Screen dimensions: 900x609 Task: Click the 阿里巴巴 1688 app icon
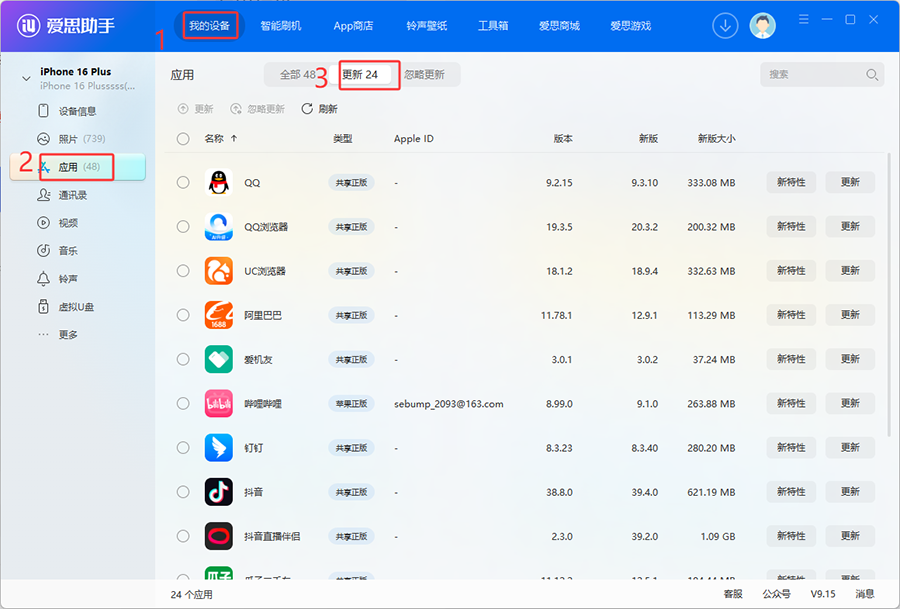coord(219,315)
